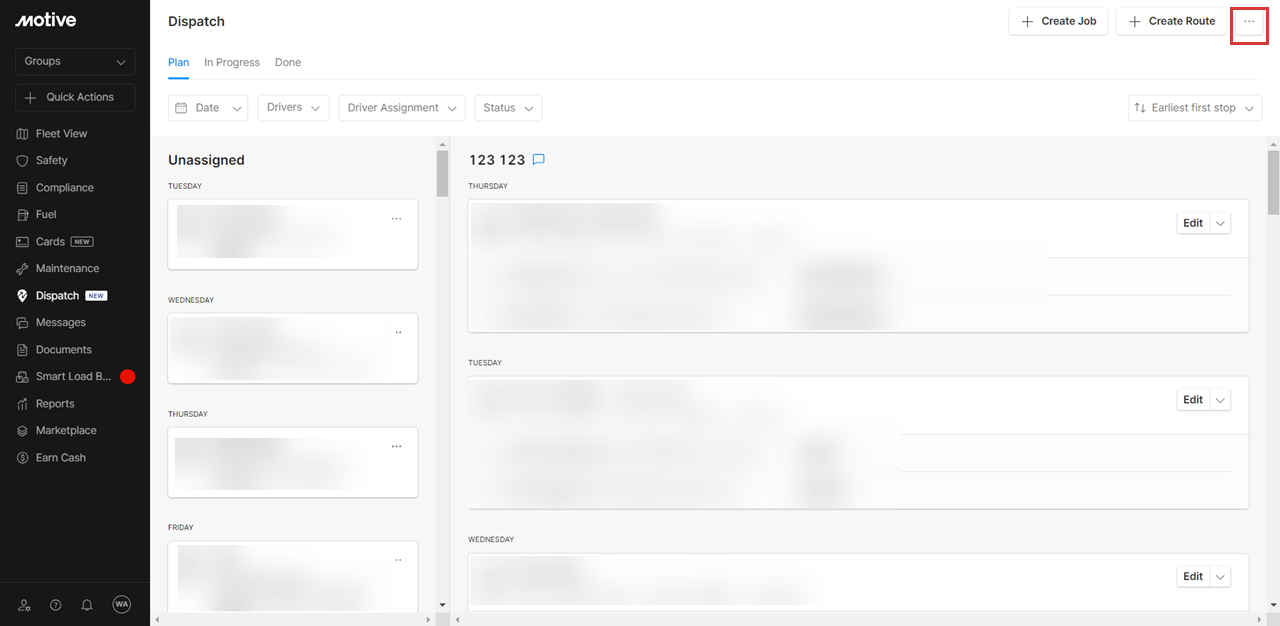Edit the Wednesday route
1280x626 pixels.
pos(1193,577)
